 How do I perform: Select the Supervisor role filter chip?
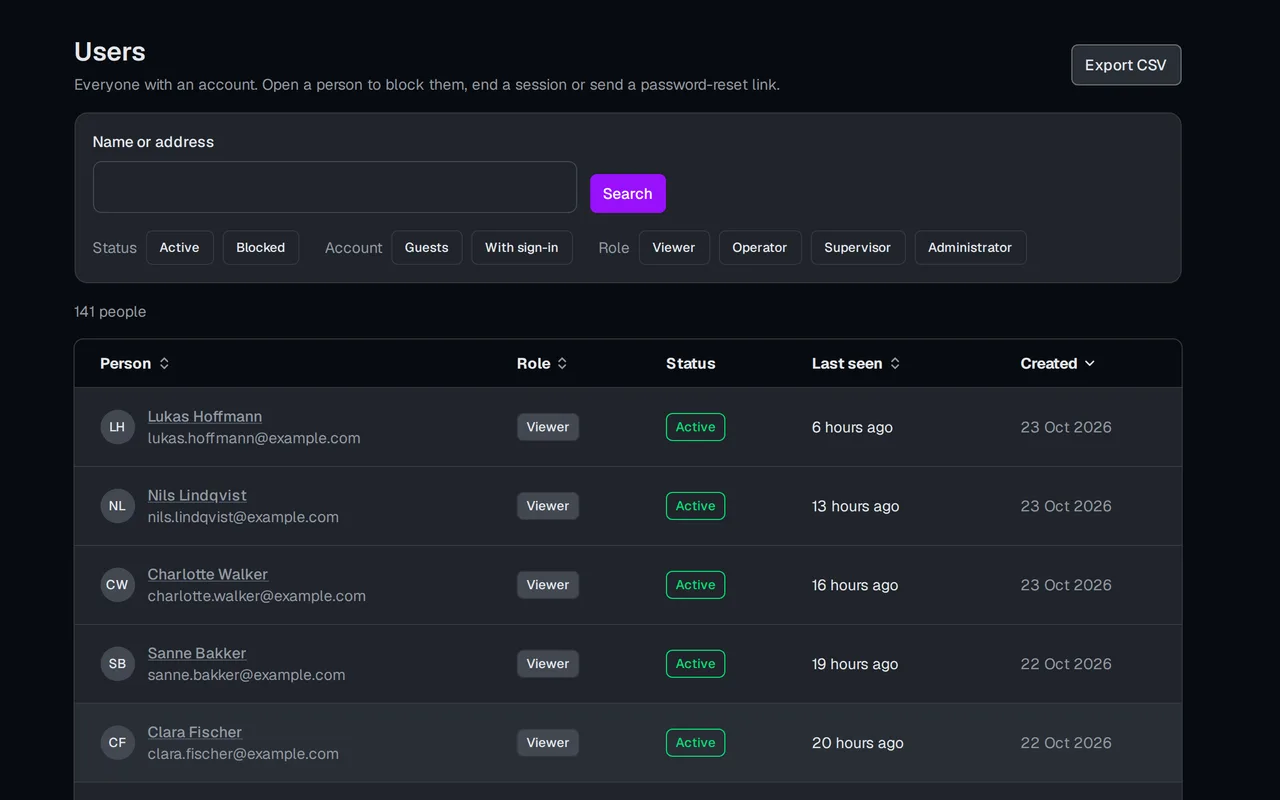point(858,248)
